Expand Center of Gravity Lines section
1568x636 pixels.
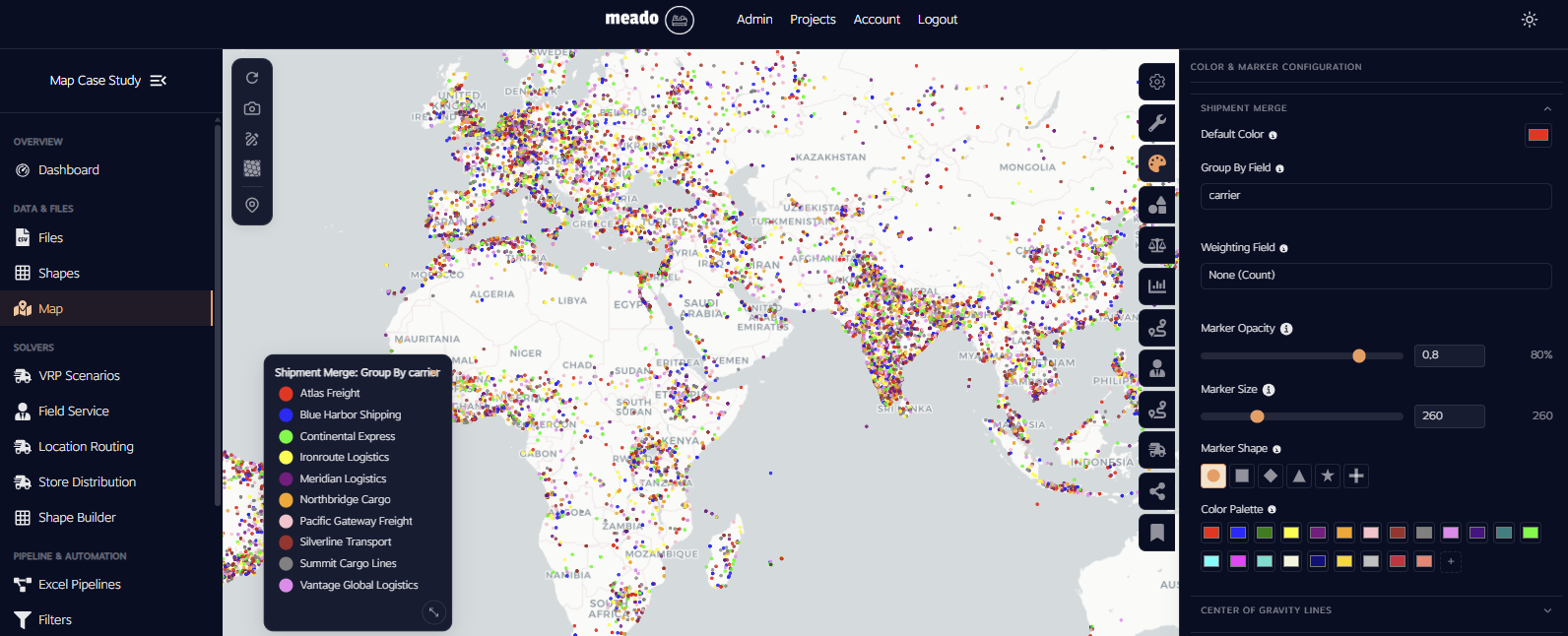pos(1375,610)
